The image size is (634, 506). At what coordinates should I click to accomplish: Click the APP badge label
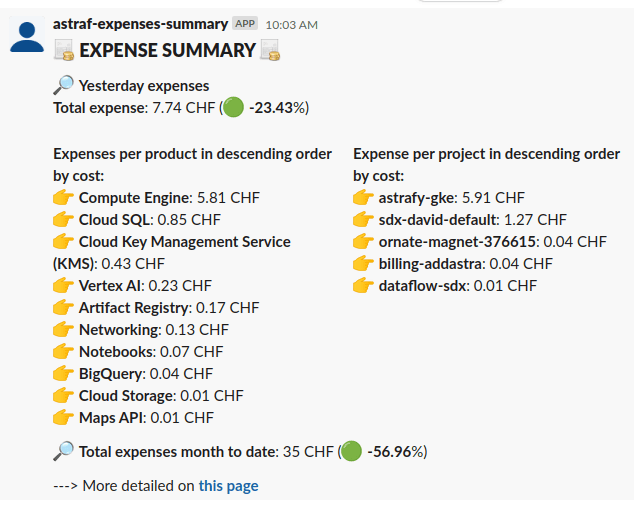245,24
